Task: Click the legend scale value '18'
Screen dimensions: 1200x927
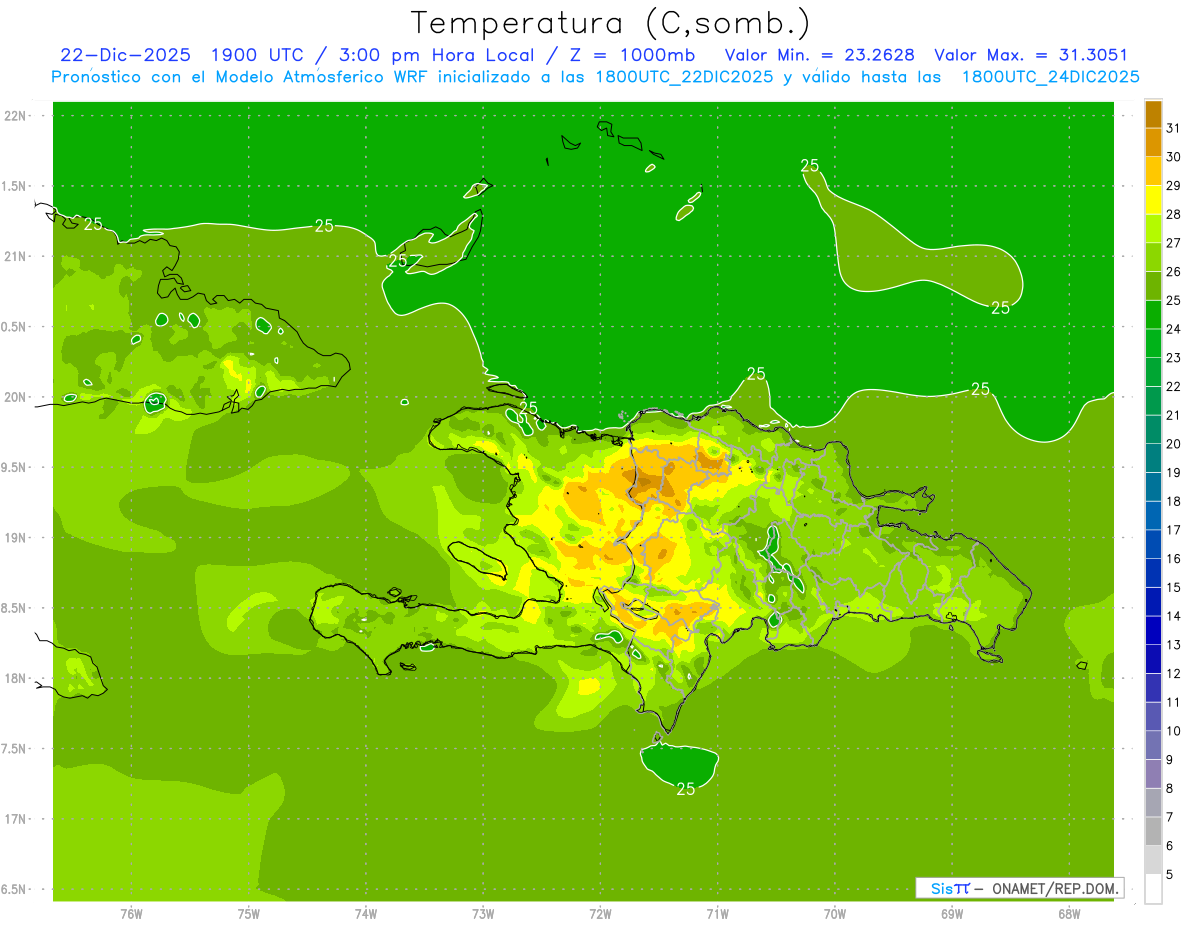Action: 1173,501
